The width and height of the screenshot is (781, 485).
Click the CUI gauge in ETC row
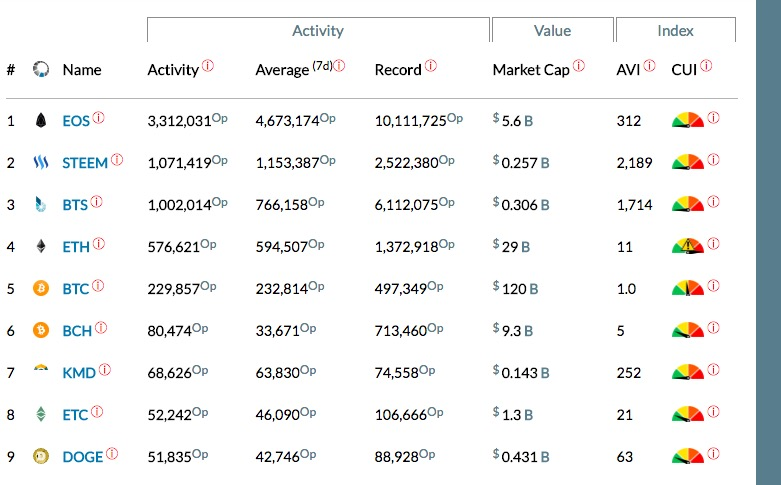(688, 414)
